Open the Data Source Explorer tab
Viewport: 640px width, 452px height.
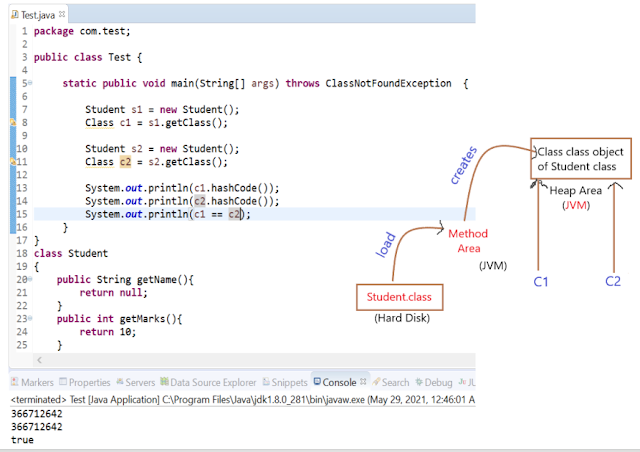(208, 382)
